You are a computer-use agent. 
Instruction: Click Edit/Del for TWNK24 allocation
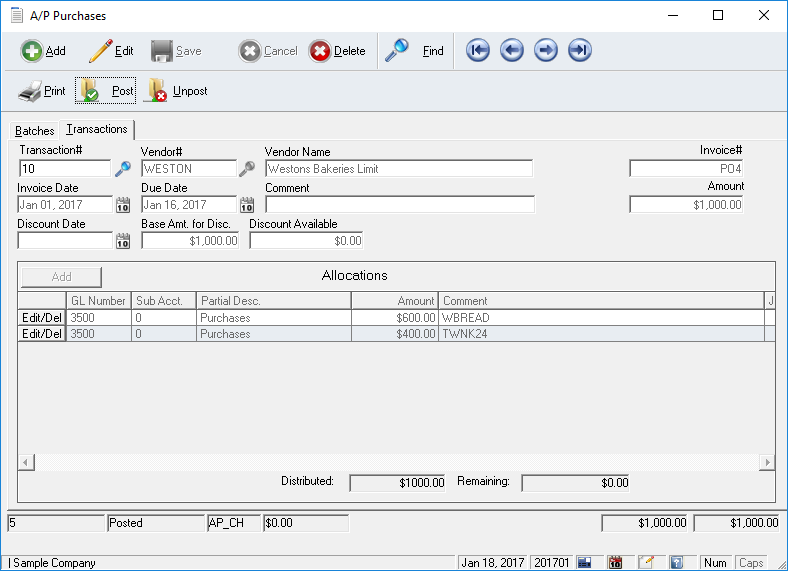(x=42, y=334)
